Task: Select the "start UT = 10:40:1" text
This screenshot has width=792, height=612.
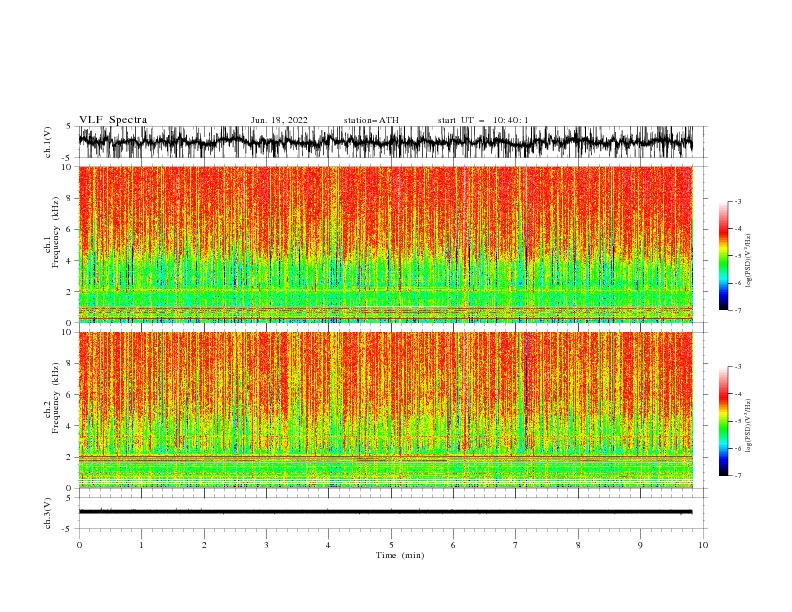Action: coord(483,120)
